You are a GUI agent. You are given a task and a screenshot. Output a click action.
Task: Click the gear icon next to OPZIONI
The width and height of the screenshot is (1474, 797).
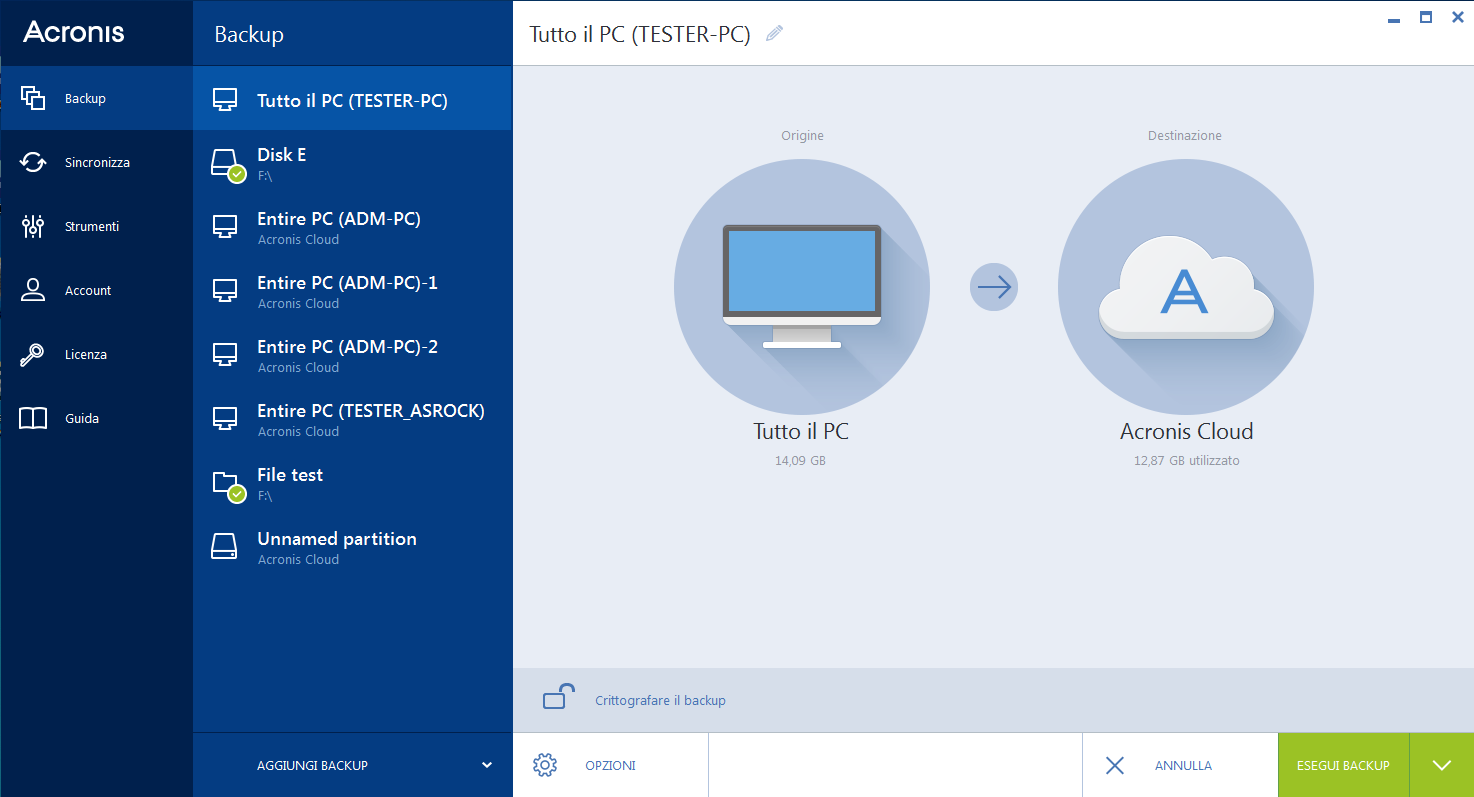click(545, 765)
